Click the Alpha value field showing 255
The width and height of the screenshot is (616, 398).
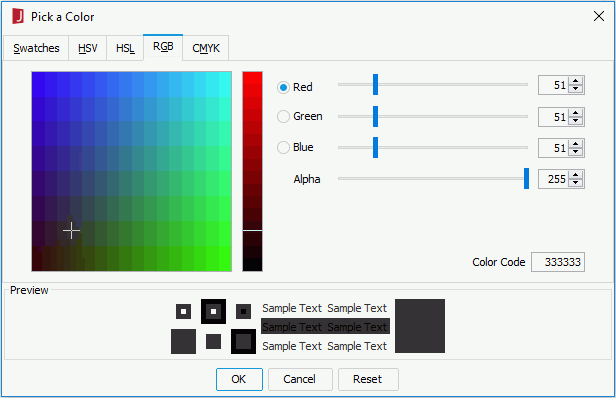[x=554, y=179]
